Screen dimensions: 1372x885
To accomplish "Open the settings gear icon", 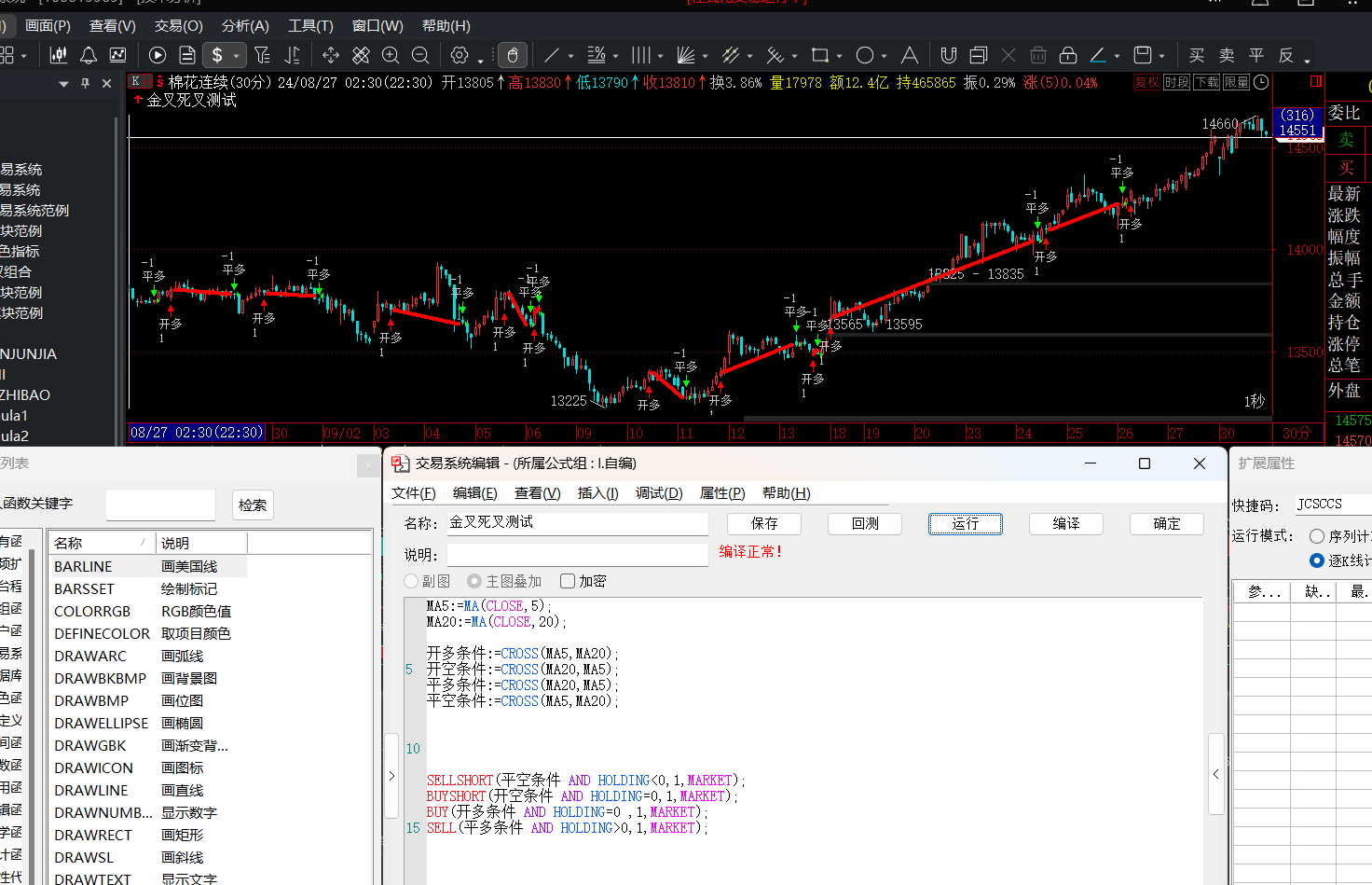I will point(460,55).
